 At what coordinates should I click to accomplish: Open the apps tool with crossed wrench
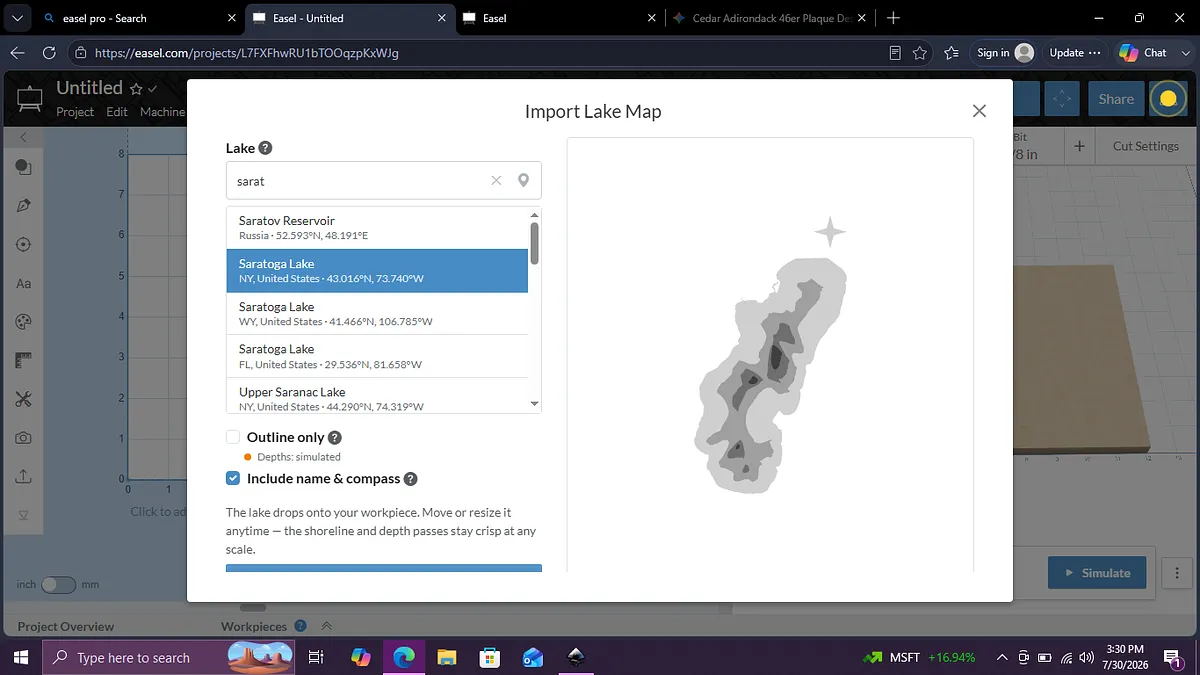point(23,399)
